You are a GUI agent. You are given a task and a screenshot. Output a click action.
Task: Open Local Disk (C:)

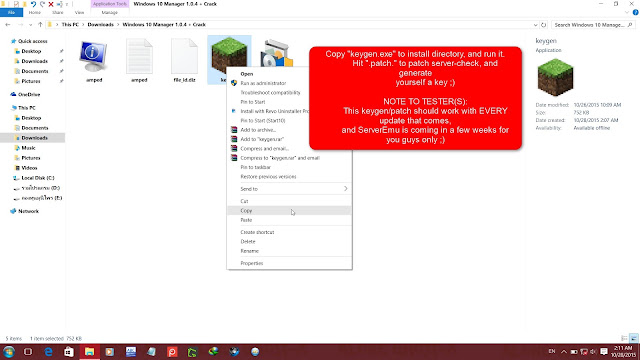click(x=38, y=178)
